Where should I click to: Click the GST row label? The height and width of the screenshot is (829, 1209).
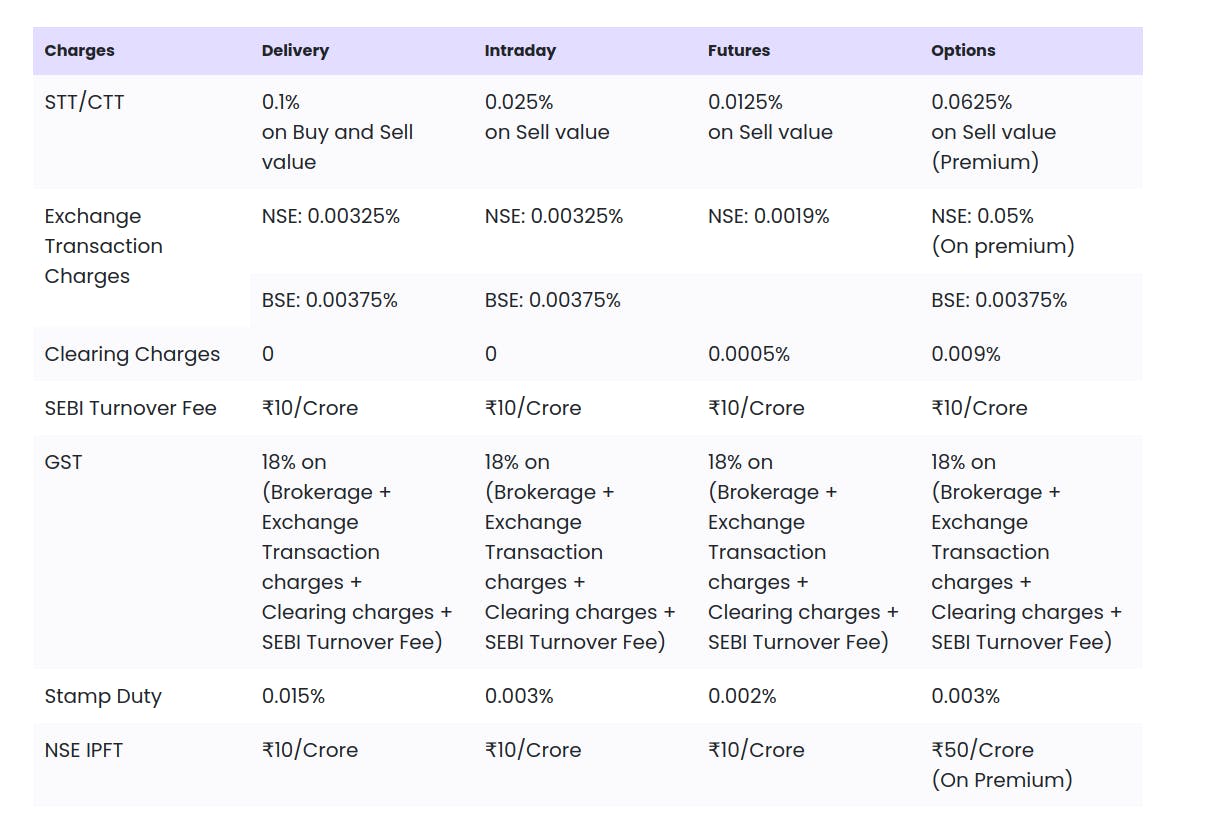click(64, 462)
